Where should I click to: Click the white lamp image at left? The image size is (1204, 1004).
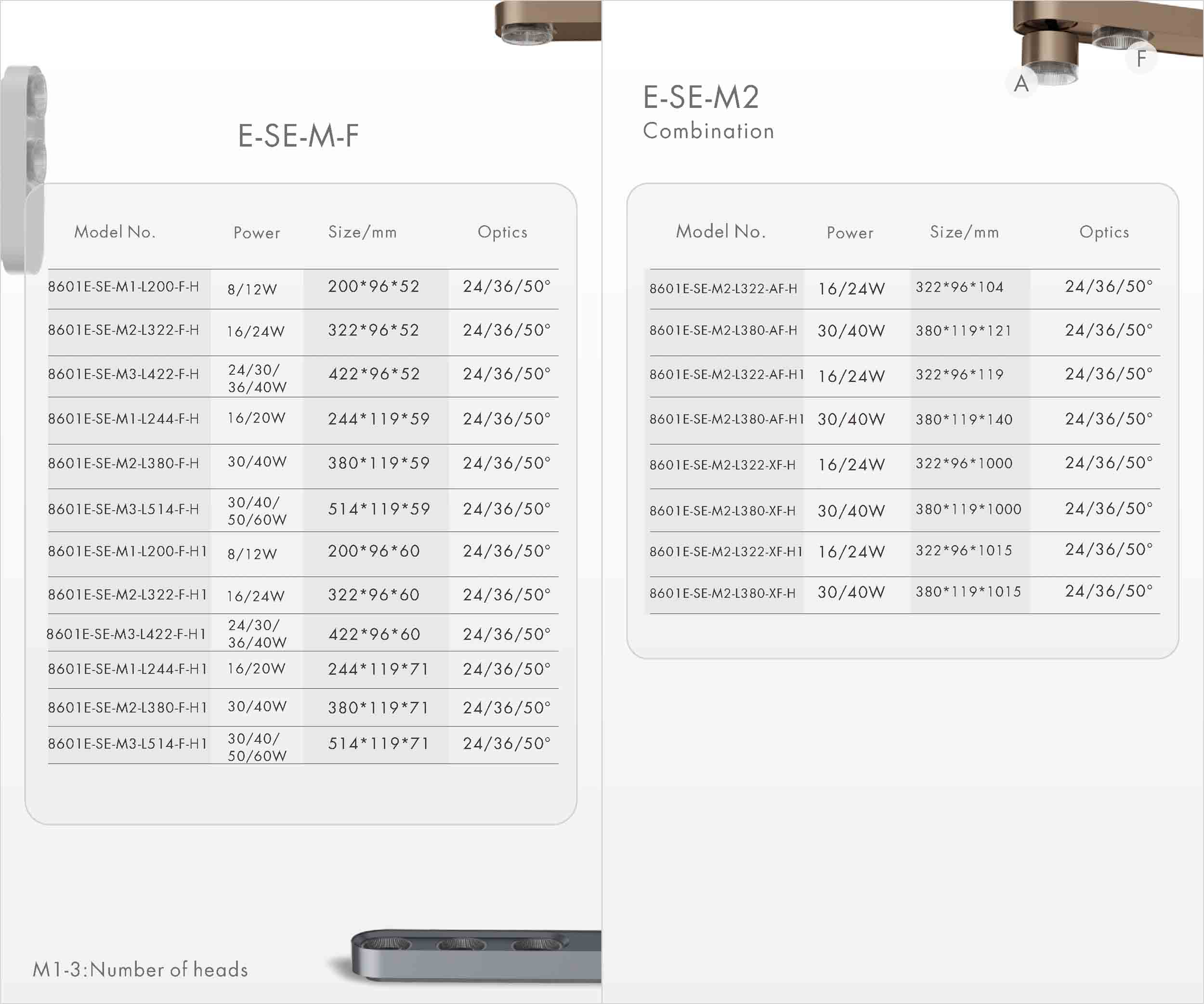pyautogui.click(x=24, y=170)
